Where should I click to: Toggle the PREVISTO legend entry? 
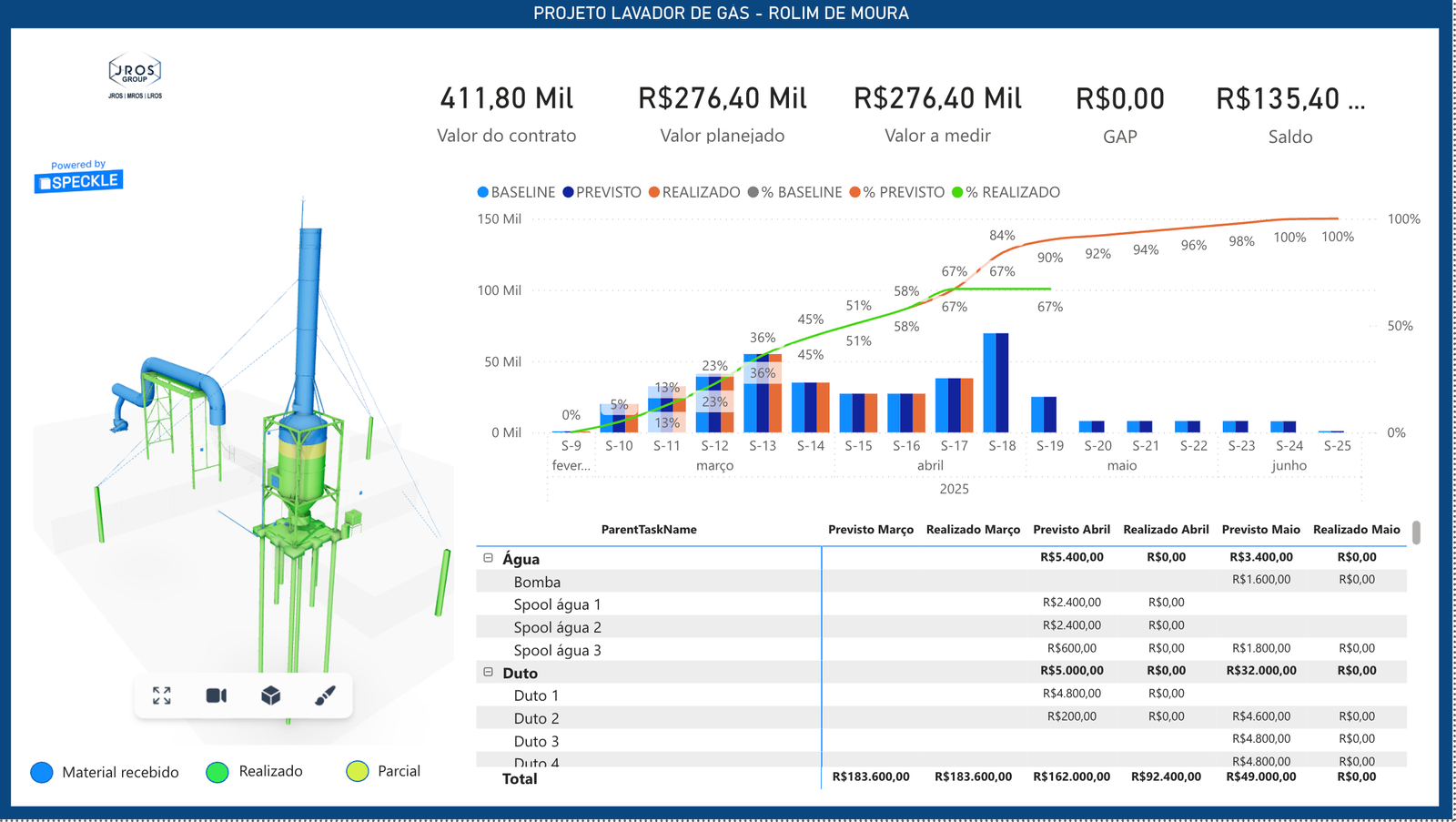coord(602,192)
